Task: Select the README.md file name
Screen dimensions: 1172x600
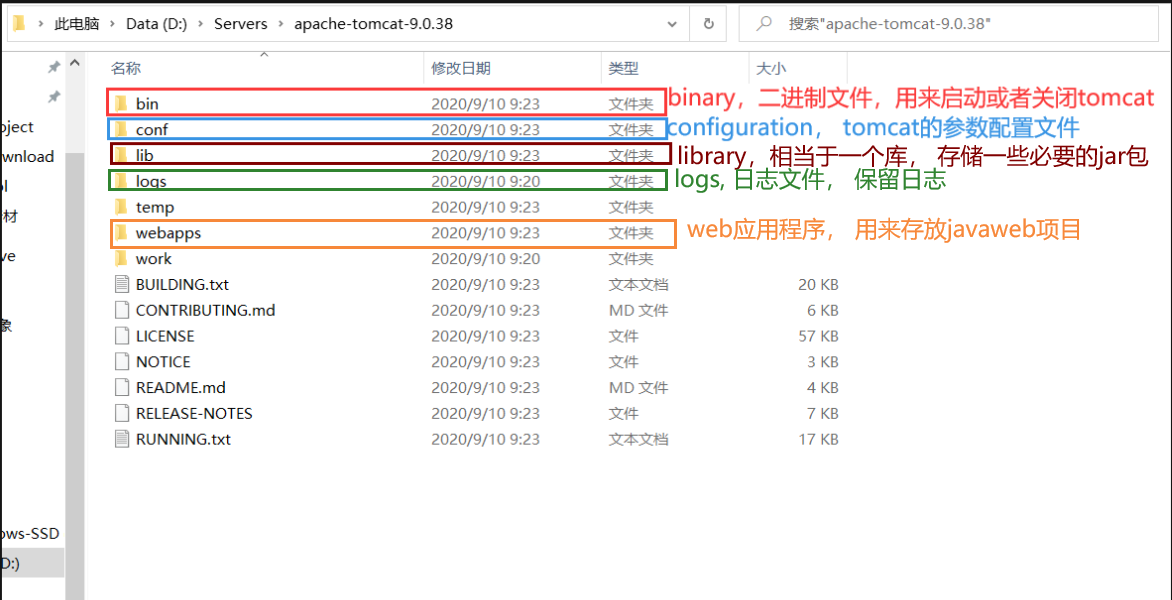Action: pos(181,388)
